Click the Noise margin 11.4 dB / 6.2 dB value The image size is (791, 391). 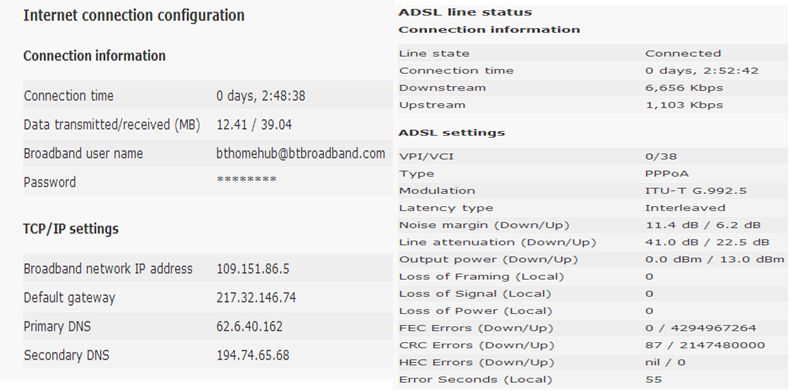coord(703,225)
